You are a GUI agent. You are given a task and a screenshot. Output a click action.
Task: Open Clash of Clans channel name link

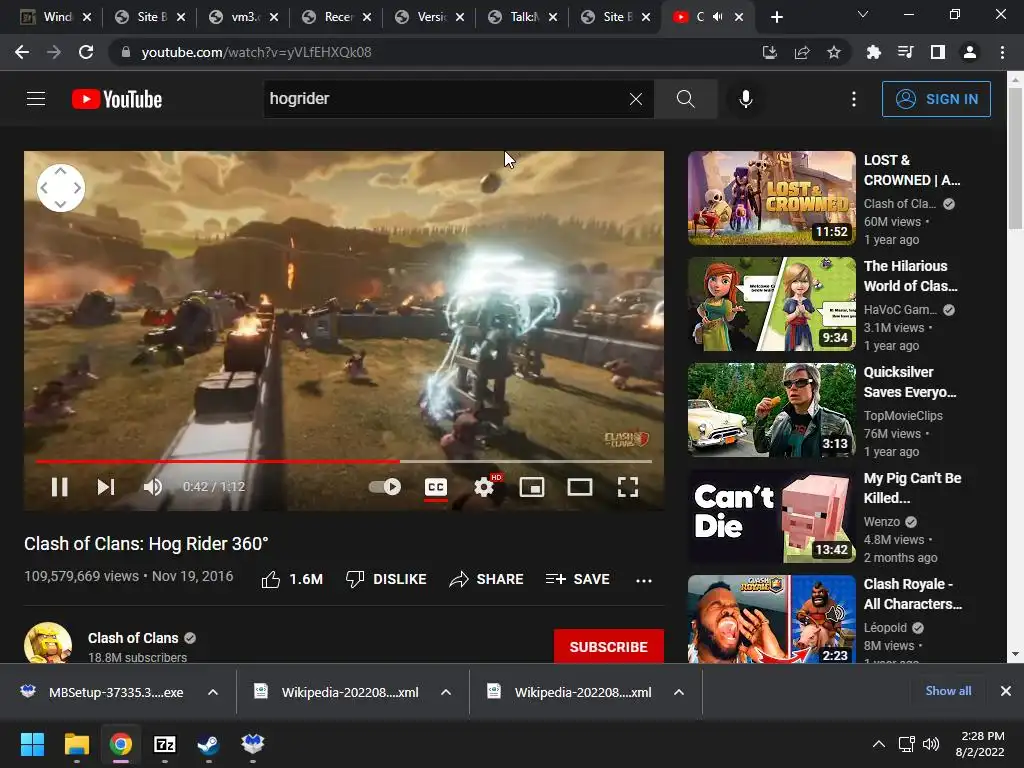tap(133, 638)
